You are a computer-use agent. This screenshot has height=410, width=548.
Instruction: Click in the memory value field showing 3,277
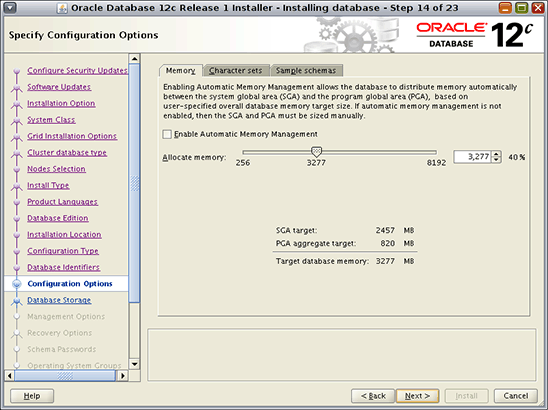coord(473,157)
